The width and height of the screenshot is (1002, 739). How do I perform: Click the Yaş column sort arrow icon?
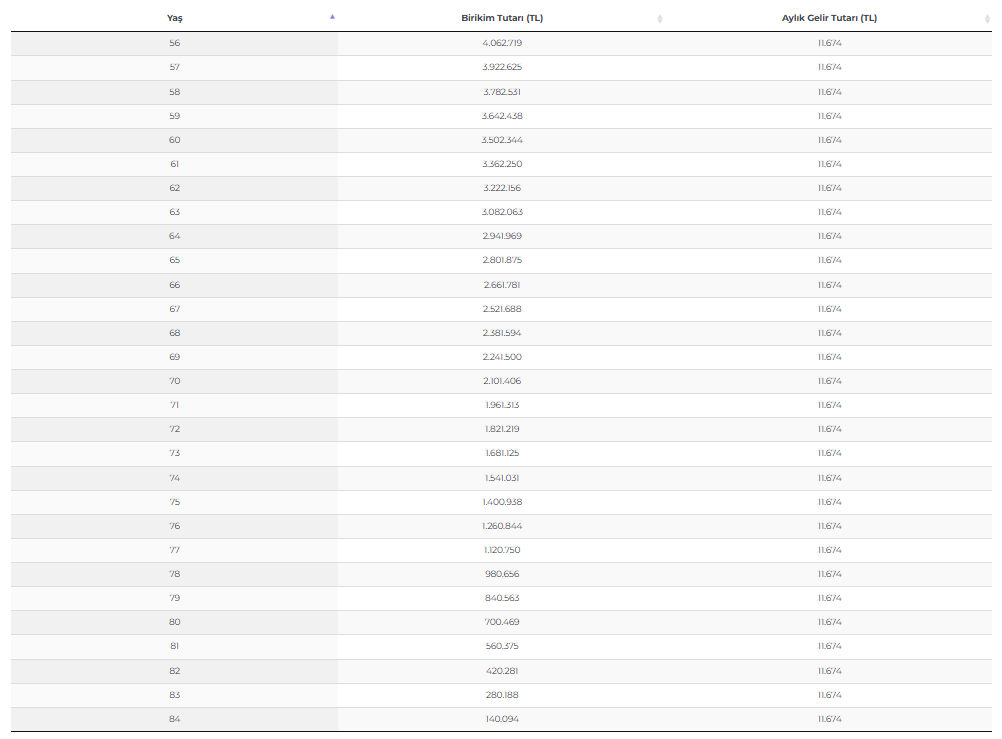click(x=332, y=17)
